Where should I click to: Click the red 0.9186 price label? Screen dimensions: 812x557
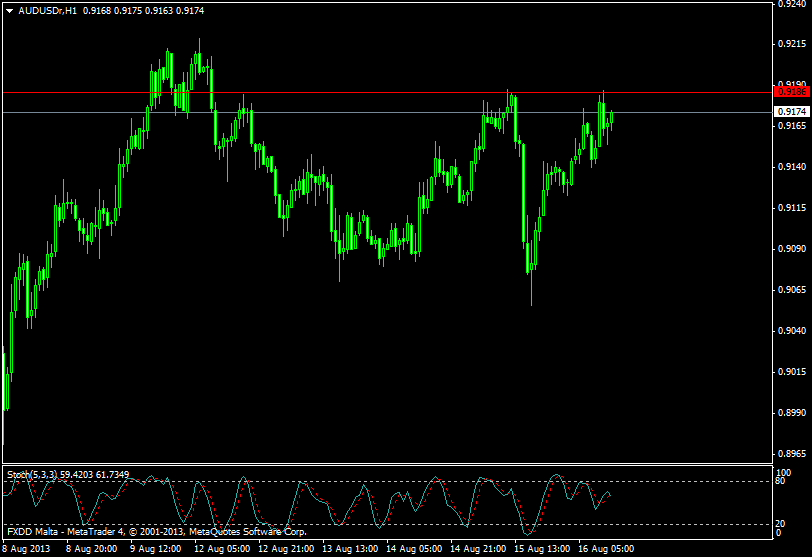[x=791, y=92]
